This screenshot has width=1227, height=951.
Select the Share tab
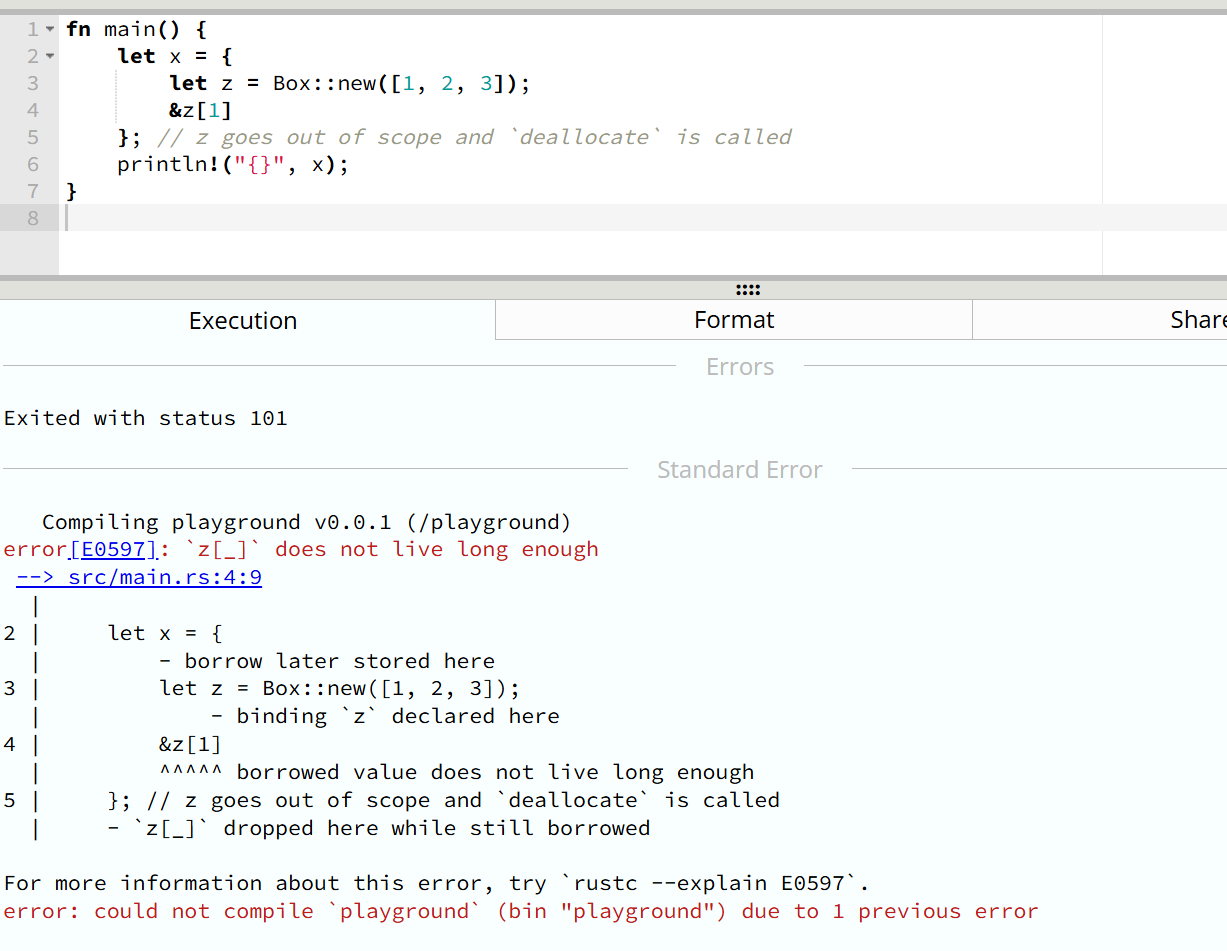(1197, 320)
